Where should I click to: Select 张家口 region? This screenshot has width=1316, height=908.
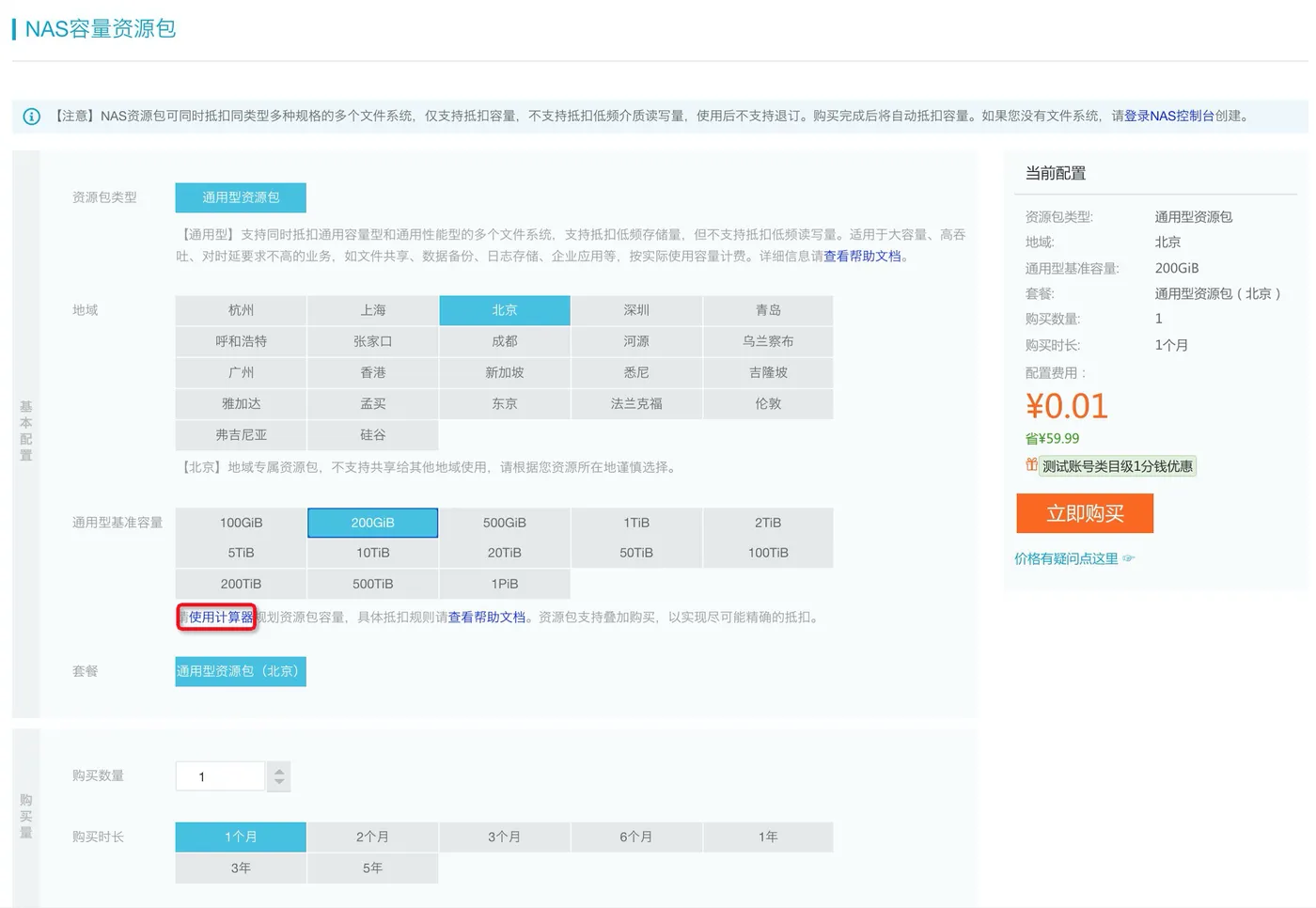pyautogui.click(x=373, y=341)
